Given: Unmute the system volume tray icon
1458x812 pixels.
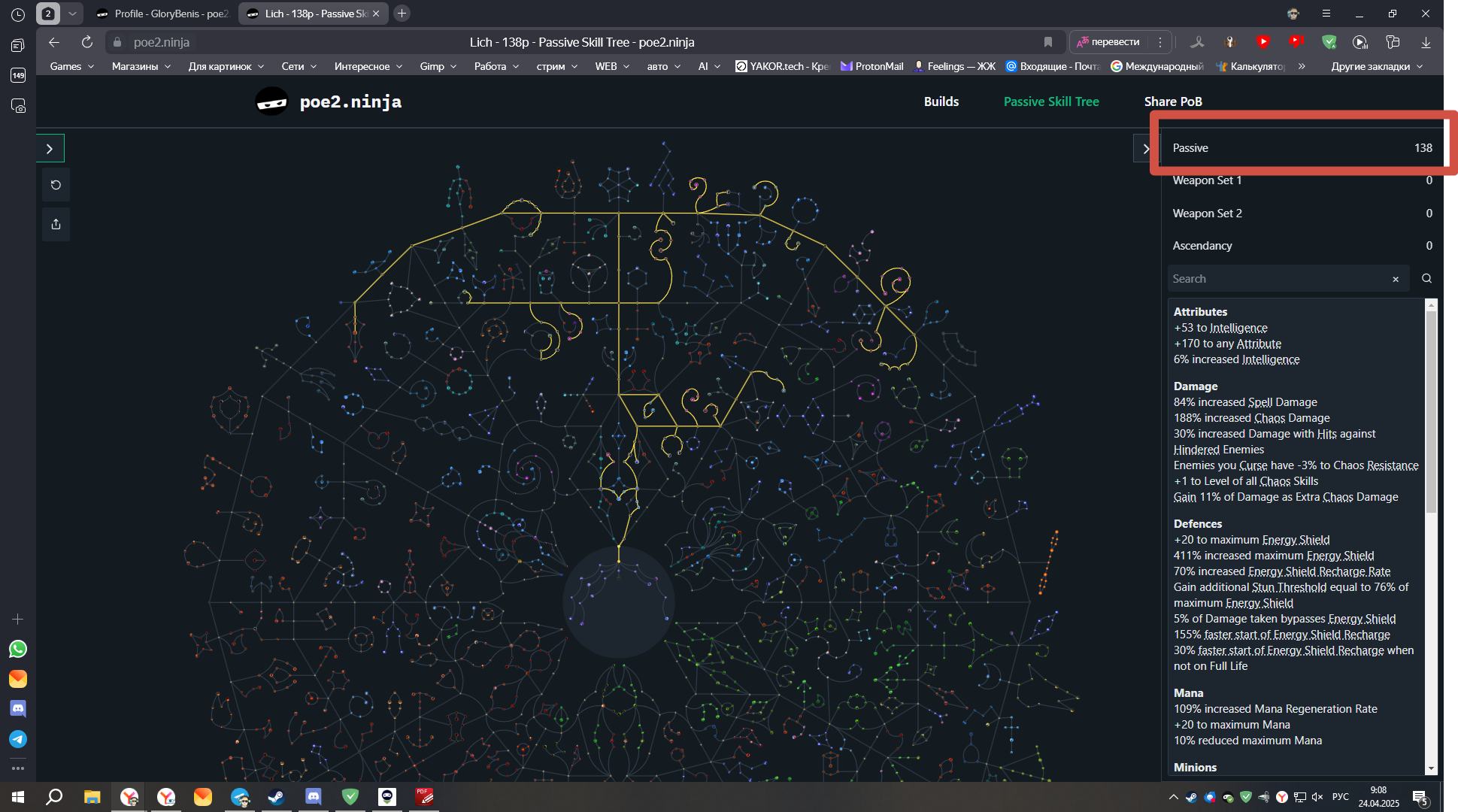Looking at the screenshot, I should pos(1317,797).
